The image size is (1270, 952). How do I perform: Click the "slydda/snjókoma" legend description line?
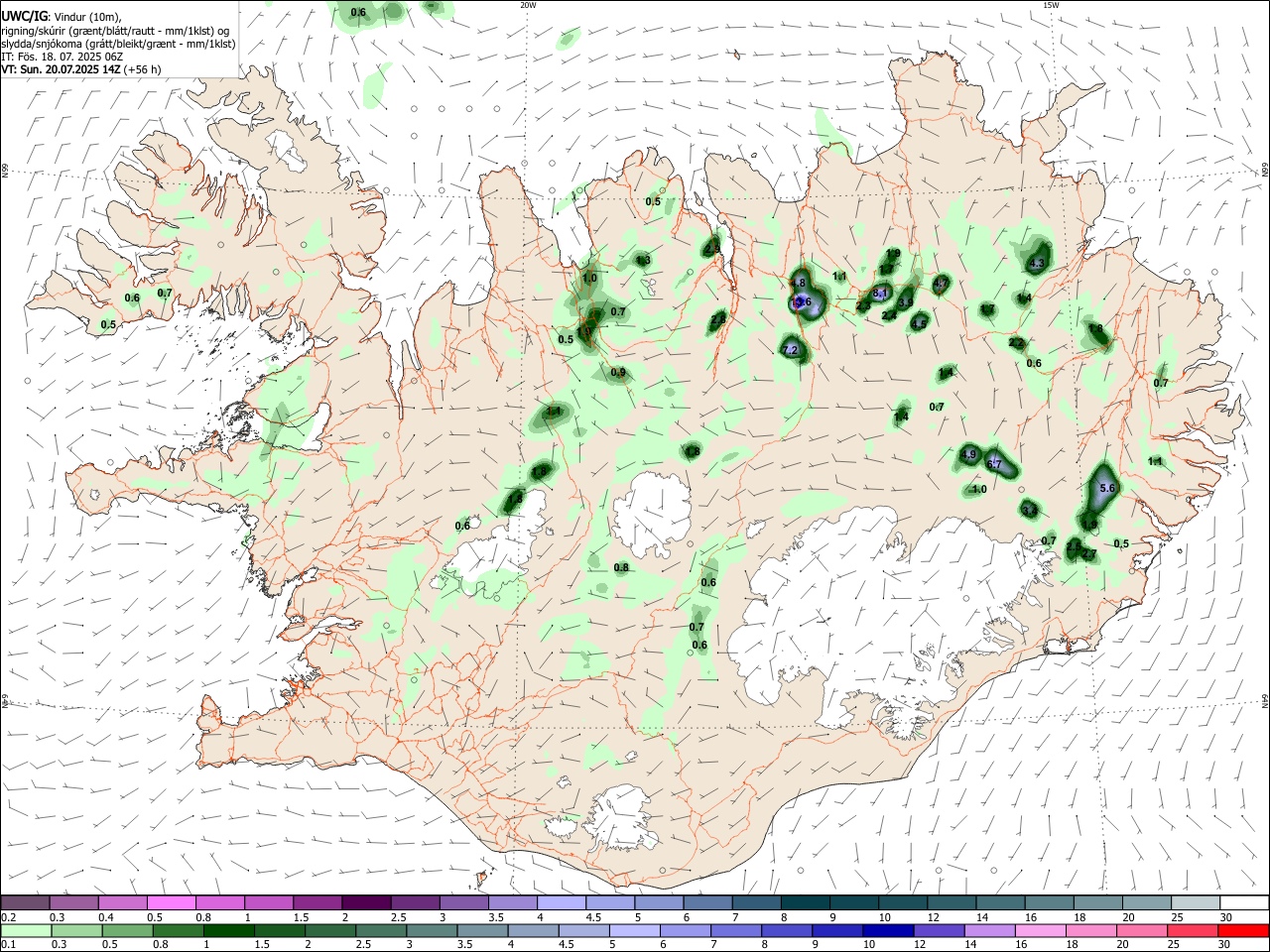119,44
